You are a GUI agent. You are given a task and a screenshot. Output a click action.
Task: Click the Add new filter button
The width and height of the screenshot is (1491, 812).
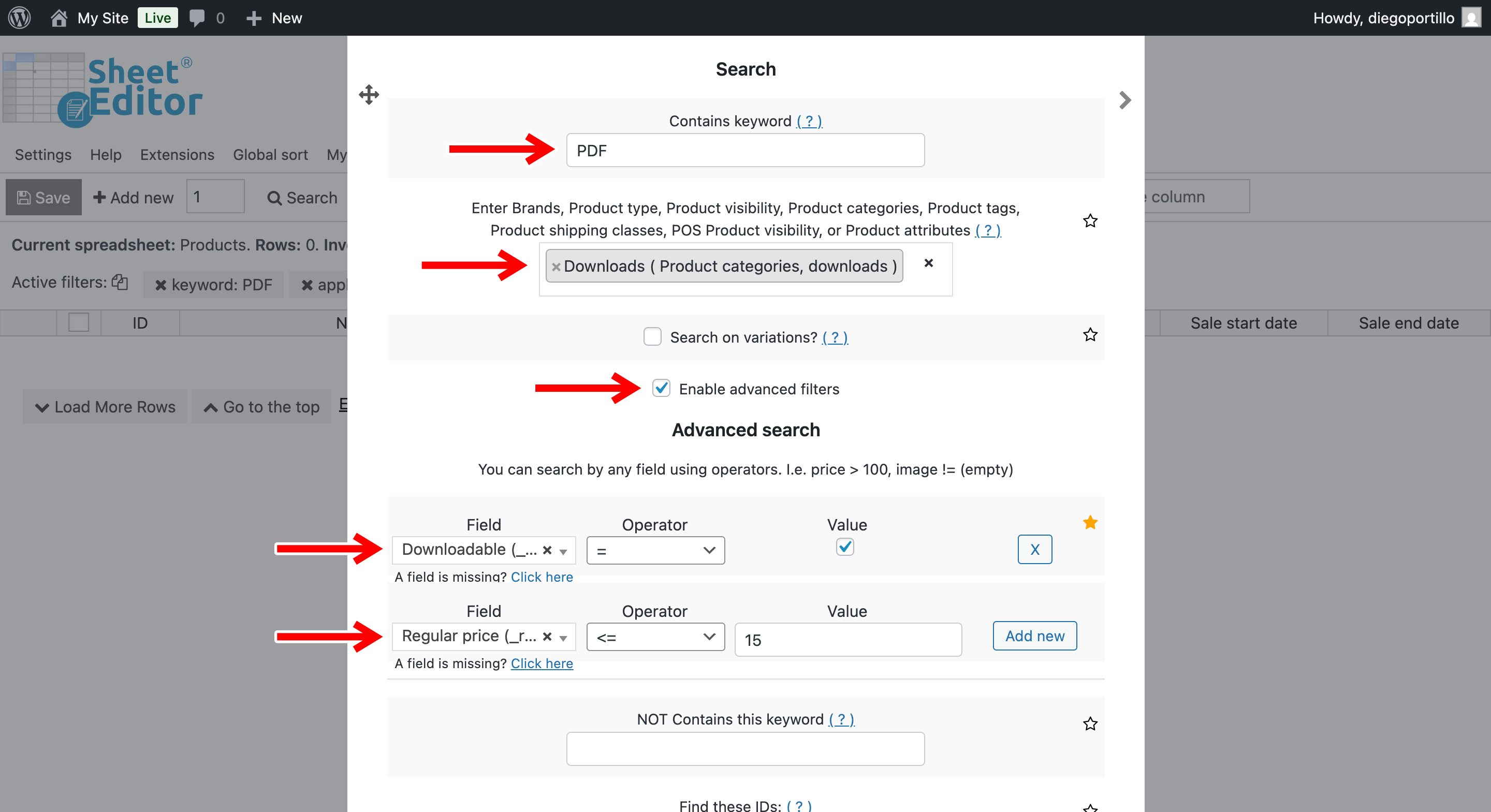(x=1034, y=636)
